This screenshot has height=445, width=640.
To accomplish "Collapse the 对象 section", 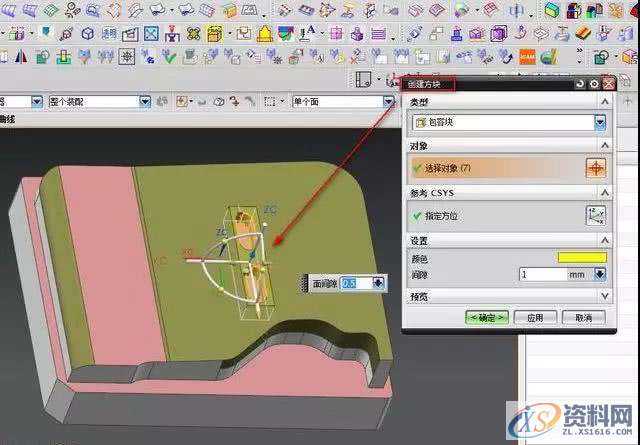I will (605, 145).
